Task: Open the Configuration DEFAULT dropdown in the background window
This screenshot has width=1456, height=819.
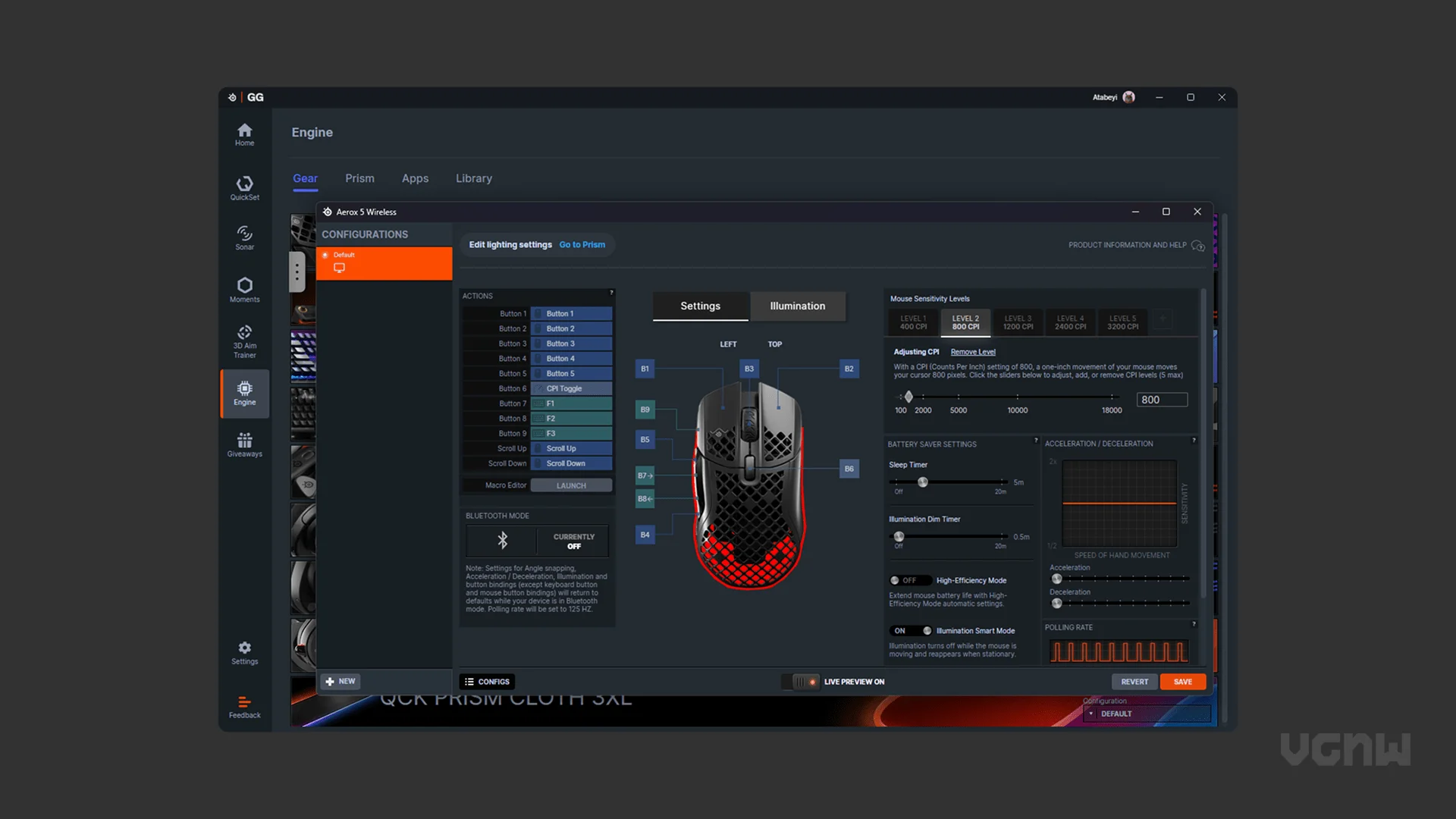Action: (x=1147, y=714)
